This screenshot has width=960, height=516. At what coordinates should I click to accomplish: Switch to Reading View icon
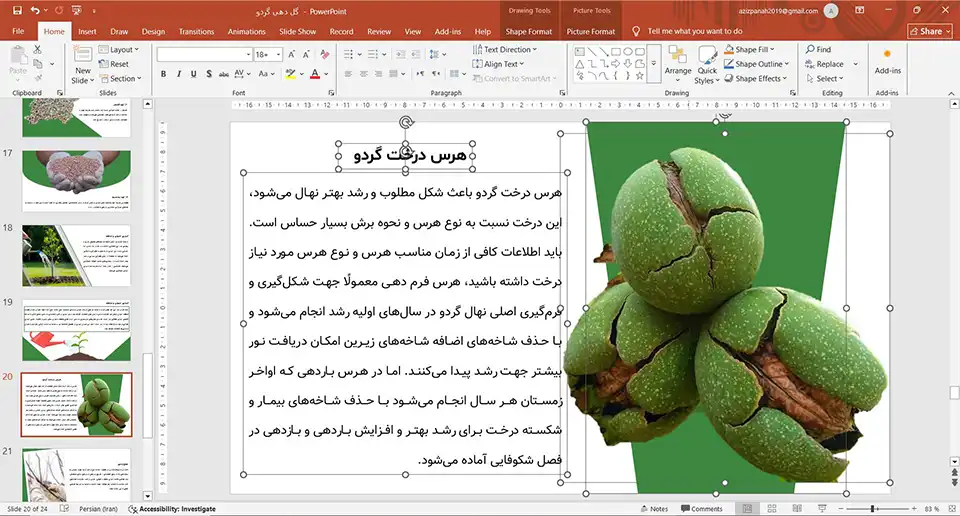point(797,509)
